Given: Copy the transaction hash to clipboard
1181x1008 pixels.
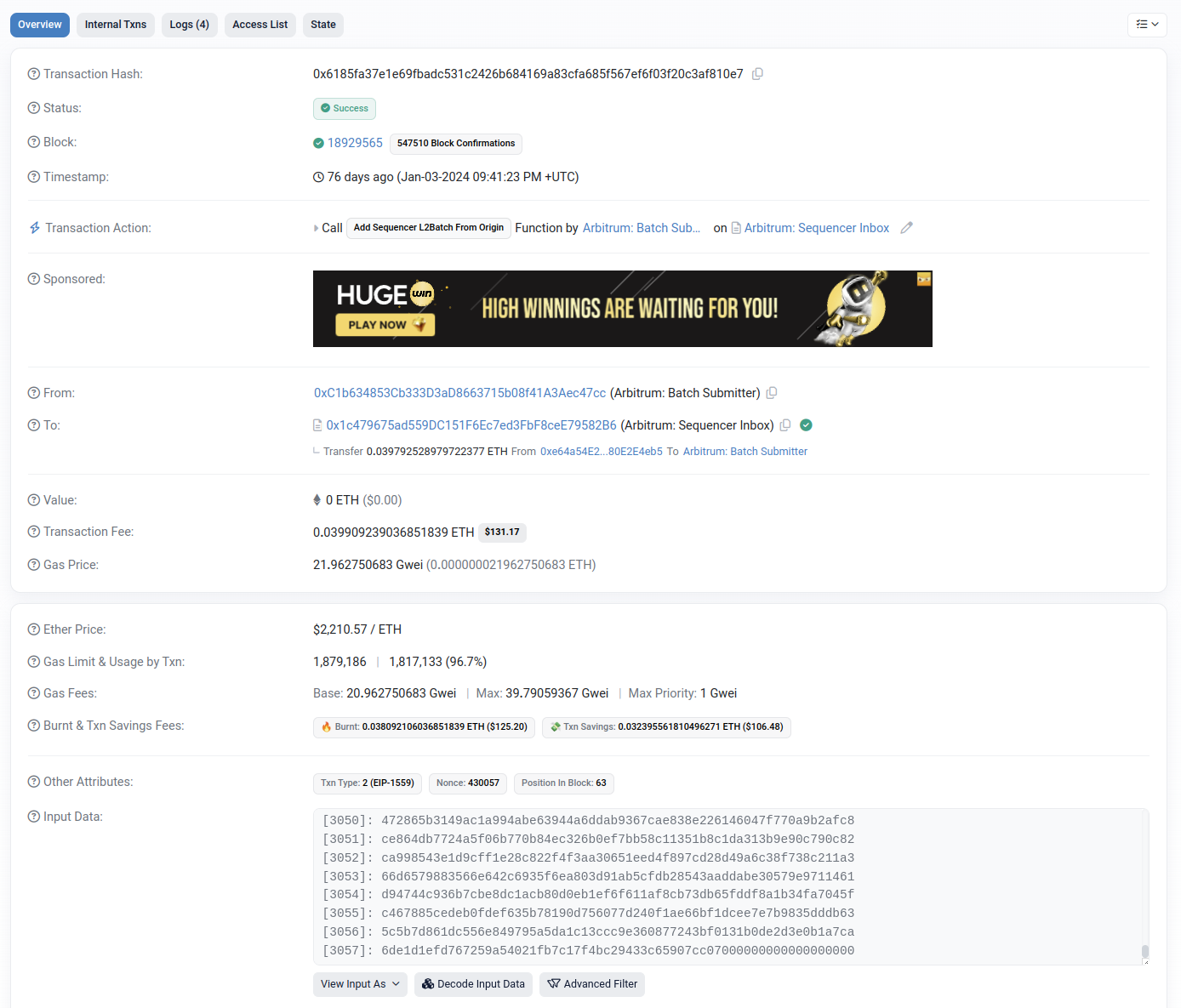Looking at the screenshot, I should [757, 74].
